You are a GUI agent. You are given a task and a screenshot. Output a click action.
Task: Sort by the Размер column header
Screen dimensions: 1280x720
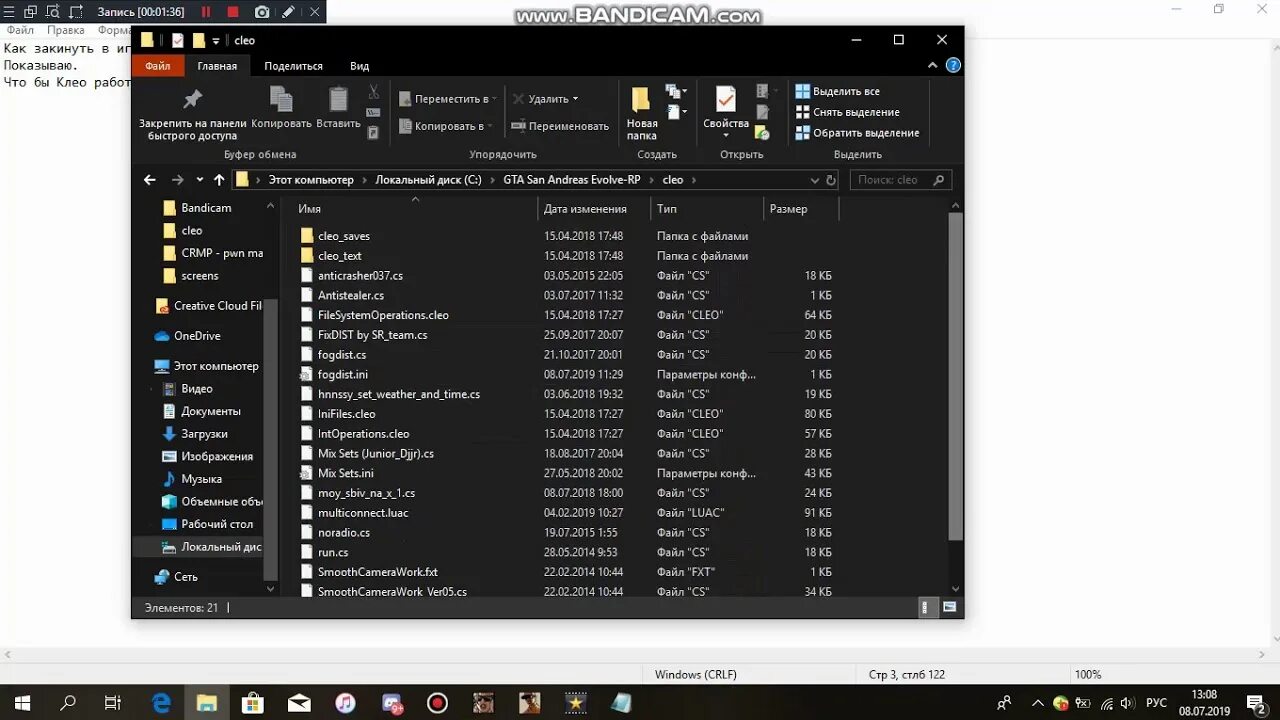click(x=788, y=209)
